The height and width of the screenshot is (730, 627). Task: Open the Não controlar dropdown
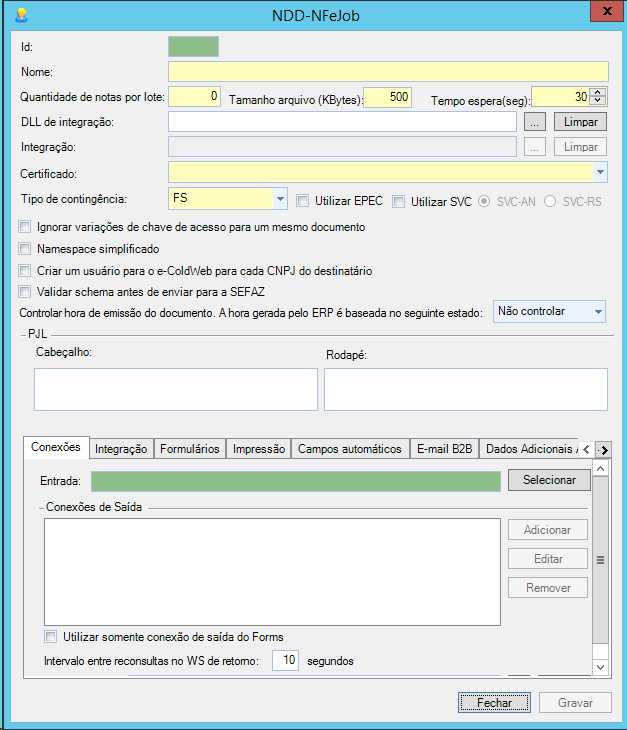(549, 311)
